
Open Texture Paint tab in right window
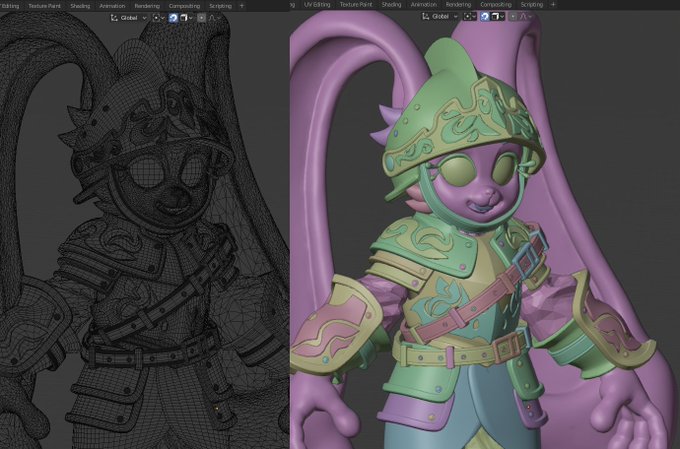[x=356, y=4]
